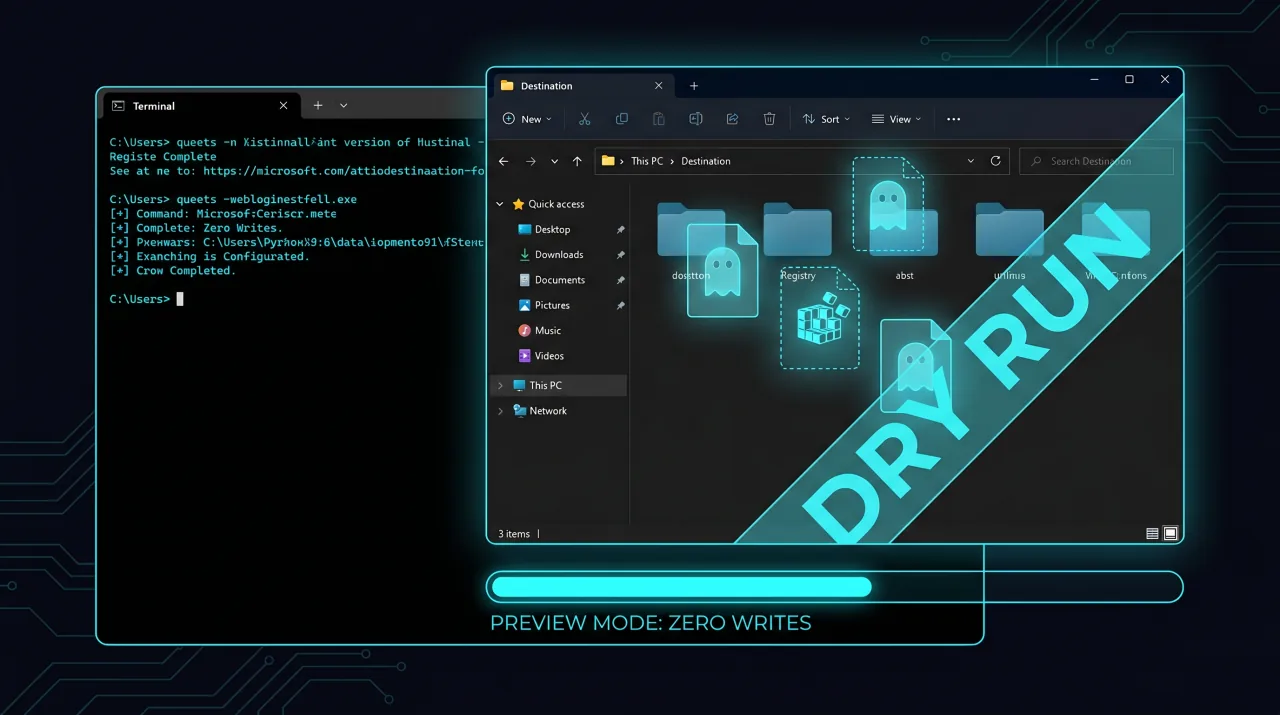Switch to details view icon in status bar
1280x715 pixels.
(x=1152, y=533)
